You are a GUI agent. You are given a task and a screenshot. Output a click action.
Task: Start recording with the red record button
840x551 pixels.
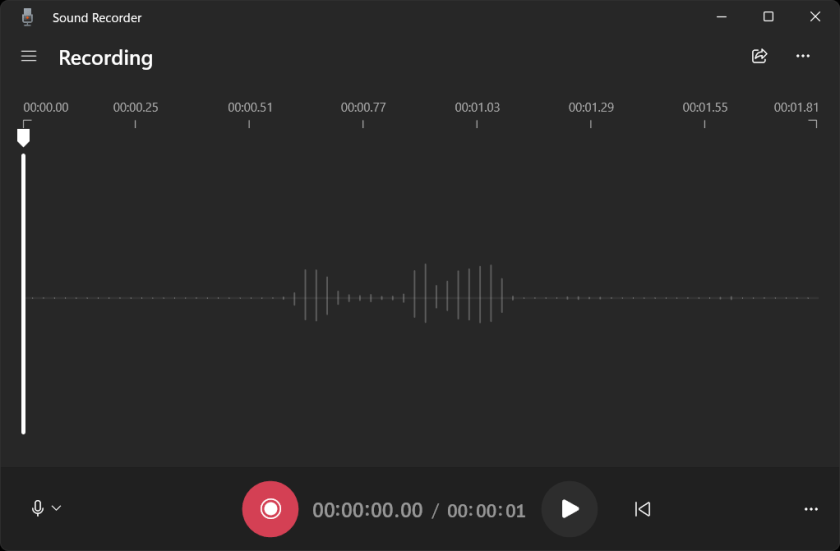point(270,509)
